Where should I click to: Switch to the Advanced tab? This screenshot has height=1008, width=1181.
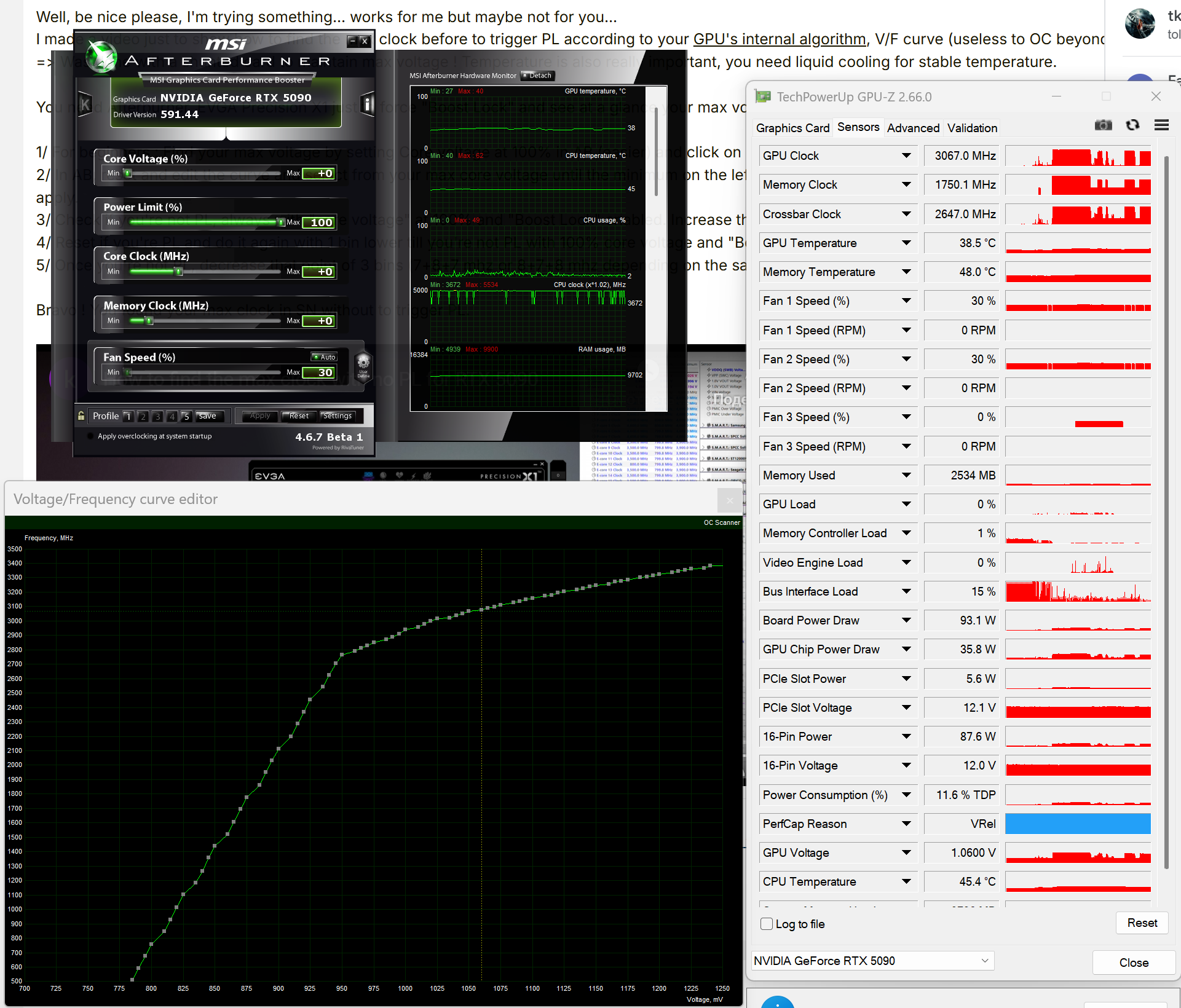point(913,128)
